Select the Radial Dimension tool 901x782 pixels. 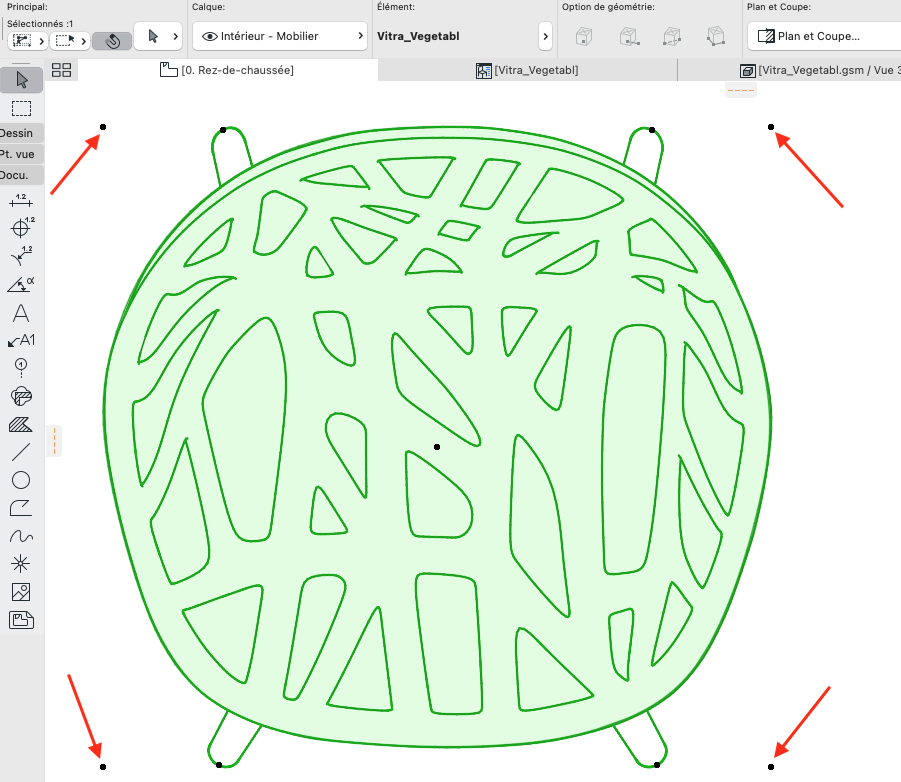click(x=21, y=256)
